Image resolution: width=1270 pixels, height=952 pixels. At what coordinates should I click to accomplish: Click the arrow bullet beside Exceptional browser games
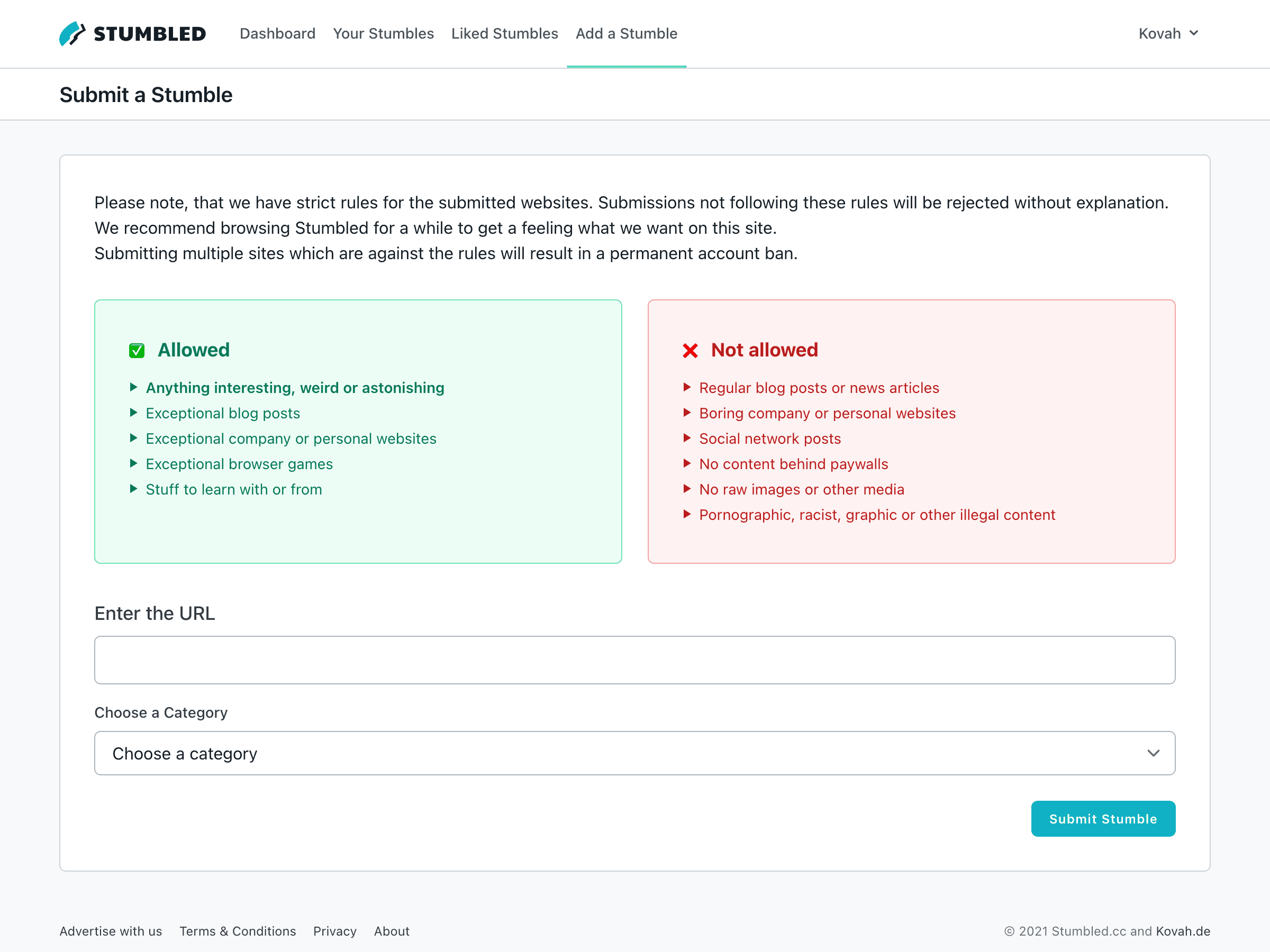click(x=134, y=463)
